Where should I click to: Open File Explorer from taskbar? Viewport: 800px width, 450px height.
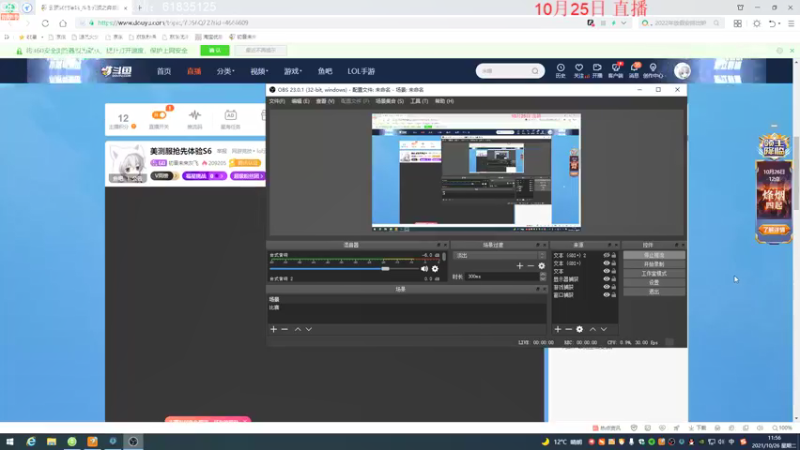[x=52, y=441]
